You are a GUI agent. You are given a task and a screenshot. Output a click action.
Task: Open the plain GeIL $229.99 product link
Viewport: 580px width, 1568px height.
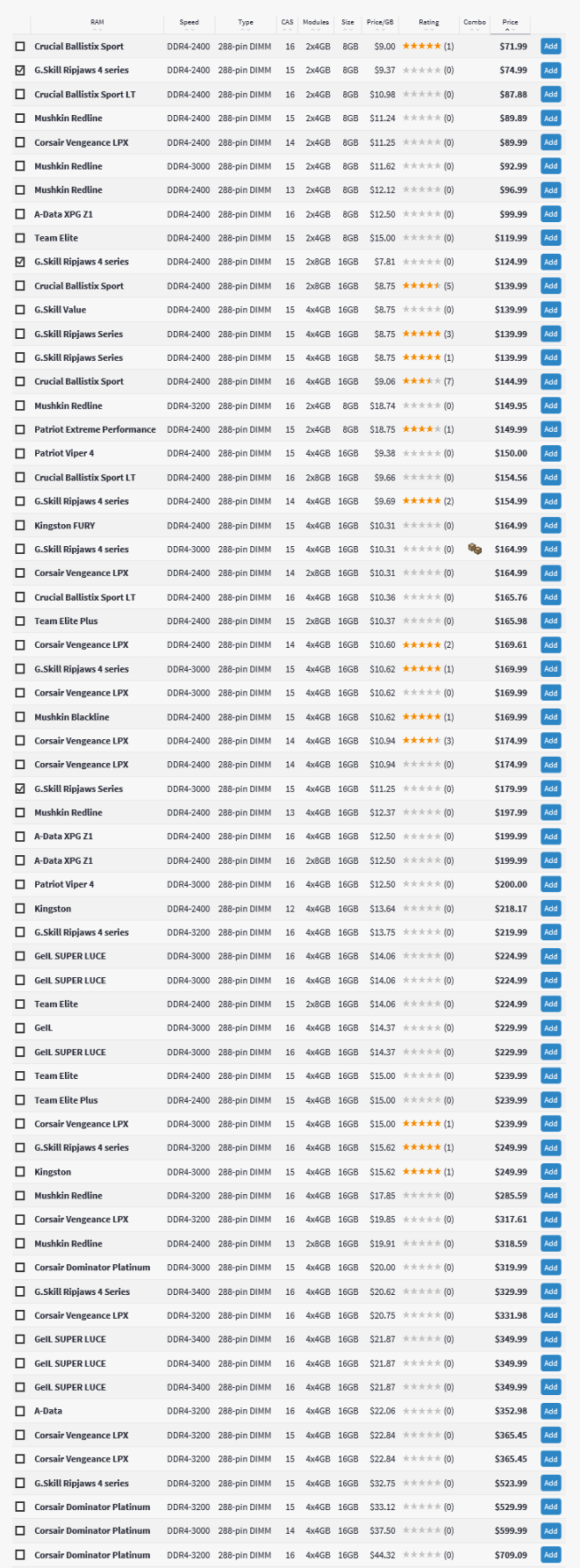[43, 1028]
